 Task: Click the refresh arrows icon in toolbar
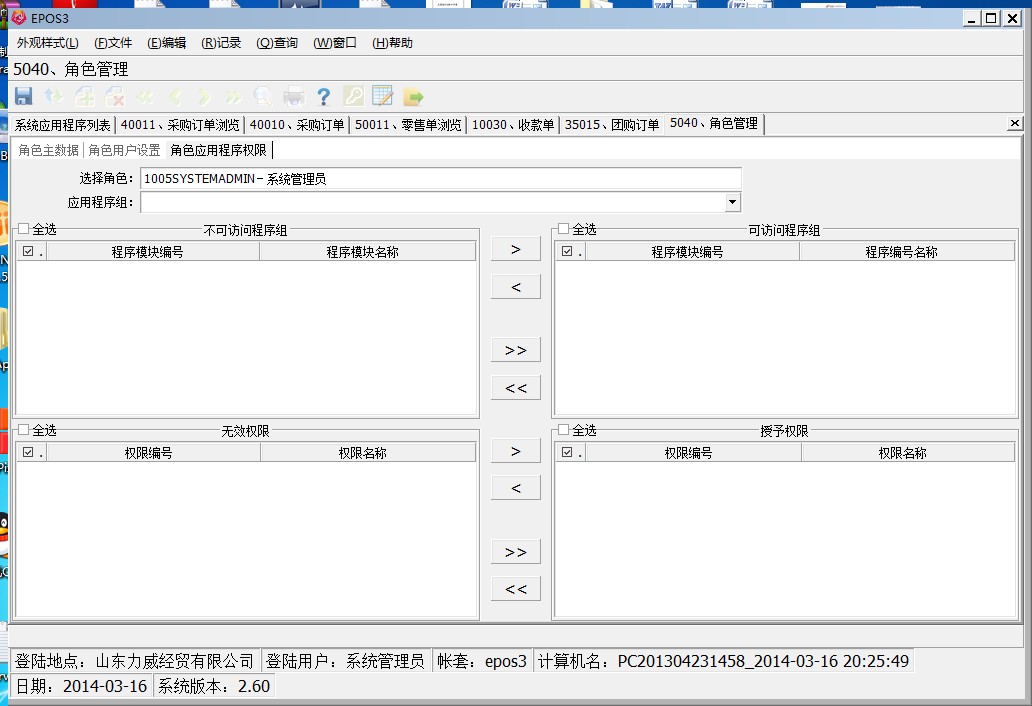pyautogui.click(x=53, y=96)
